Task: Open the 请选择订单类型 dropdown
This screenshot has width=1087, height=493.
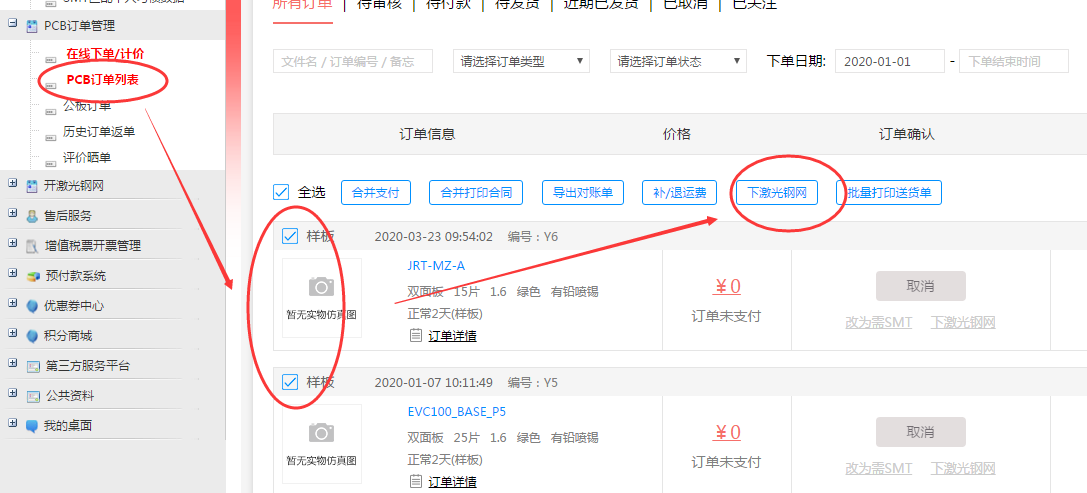Action: 521,62
